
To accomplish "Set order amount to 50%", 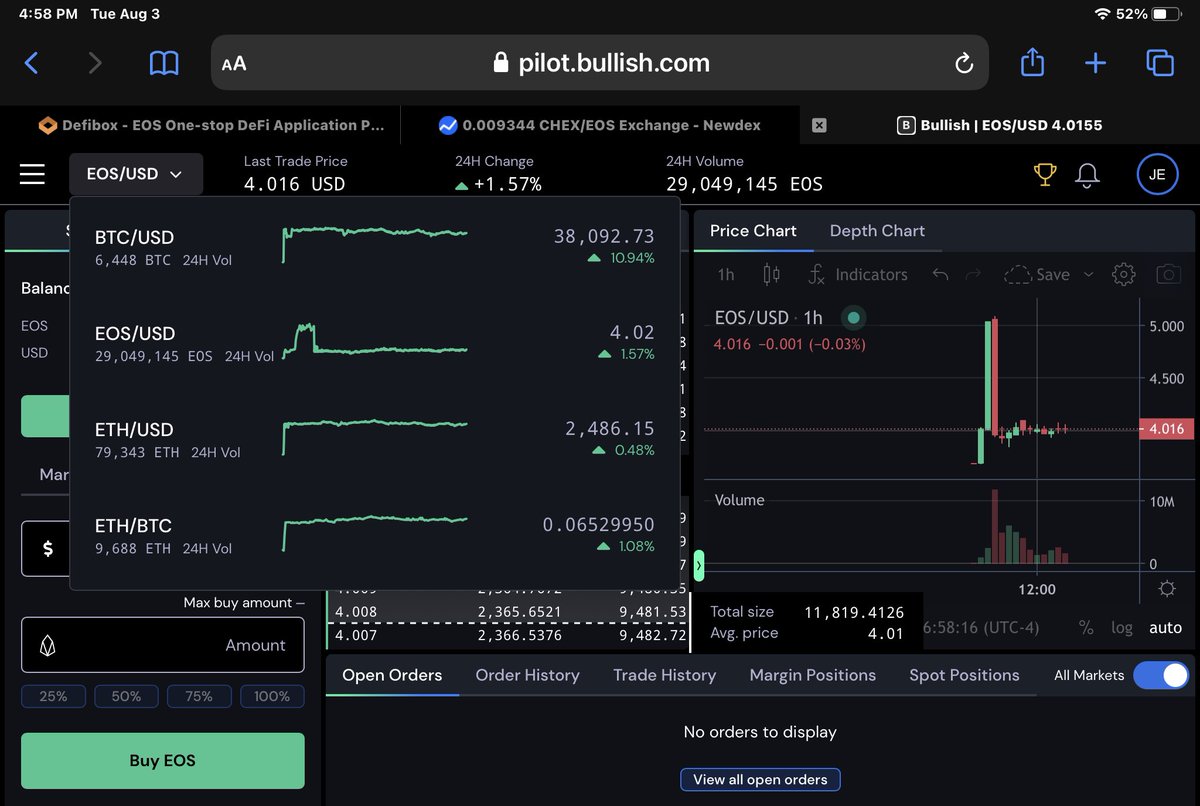I will coord(126,696).
